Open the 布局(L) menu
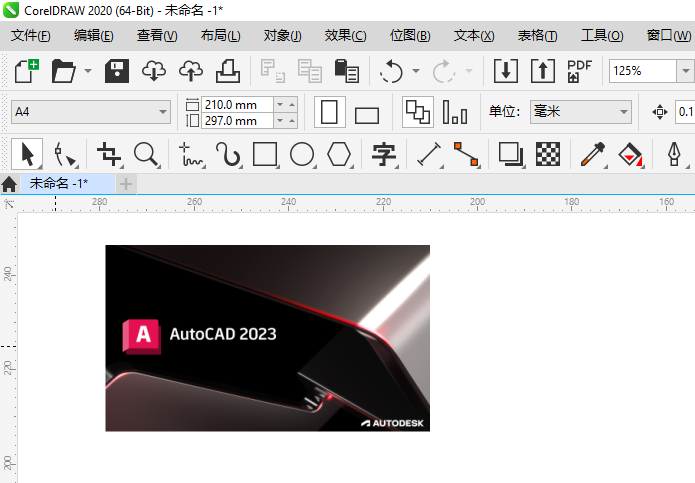695x483 pixels. point(220,35)
